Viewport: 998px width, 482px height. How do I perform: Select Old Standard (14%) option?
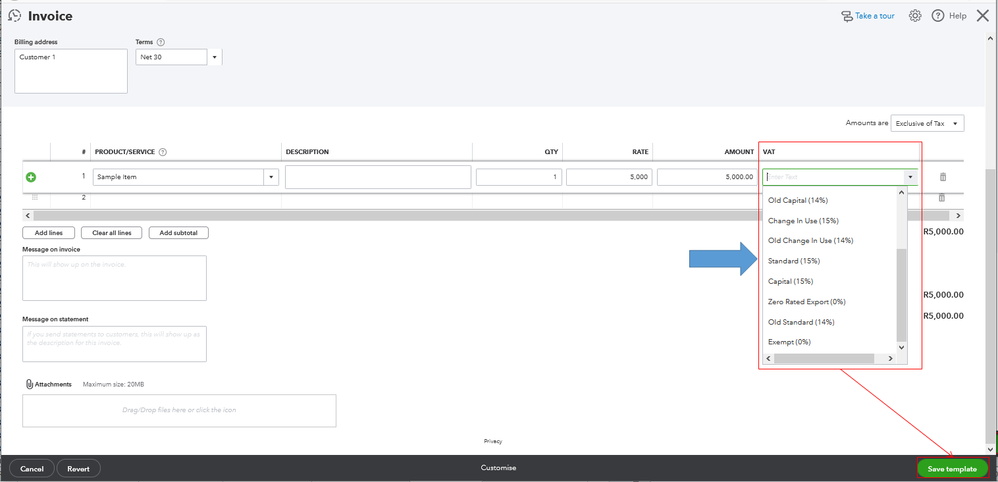[801, 322]
